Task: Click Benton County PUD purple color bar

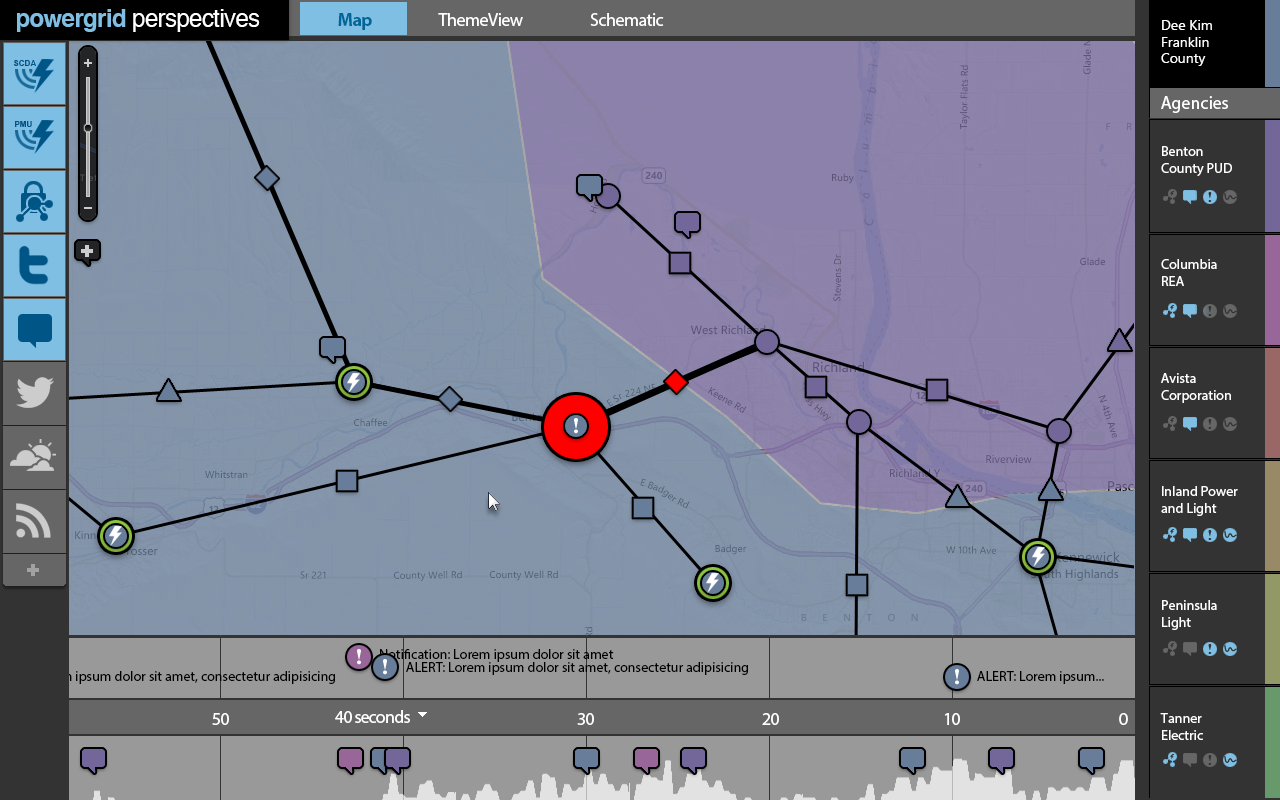Action: [x=1272, y=176]
